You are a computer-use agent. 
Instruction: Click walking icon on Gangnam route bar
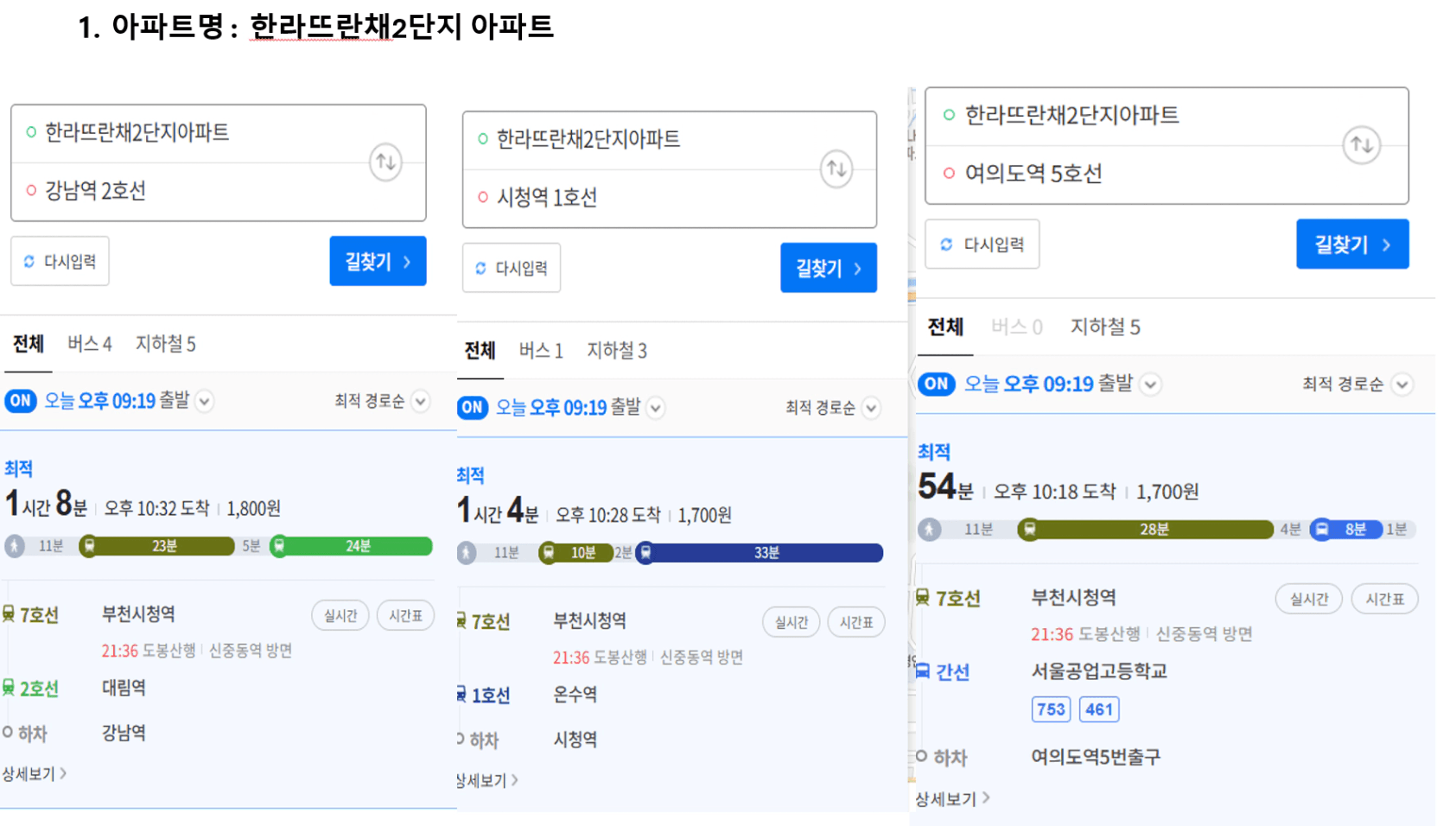[15, 546]
